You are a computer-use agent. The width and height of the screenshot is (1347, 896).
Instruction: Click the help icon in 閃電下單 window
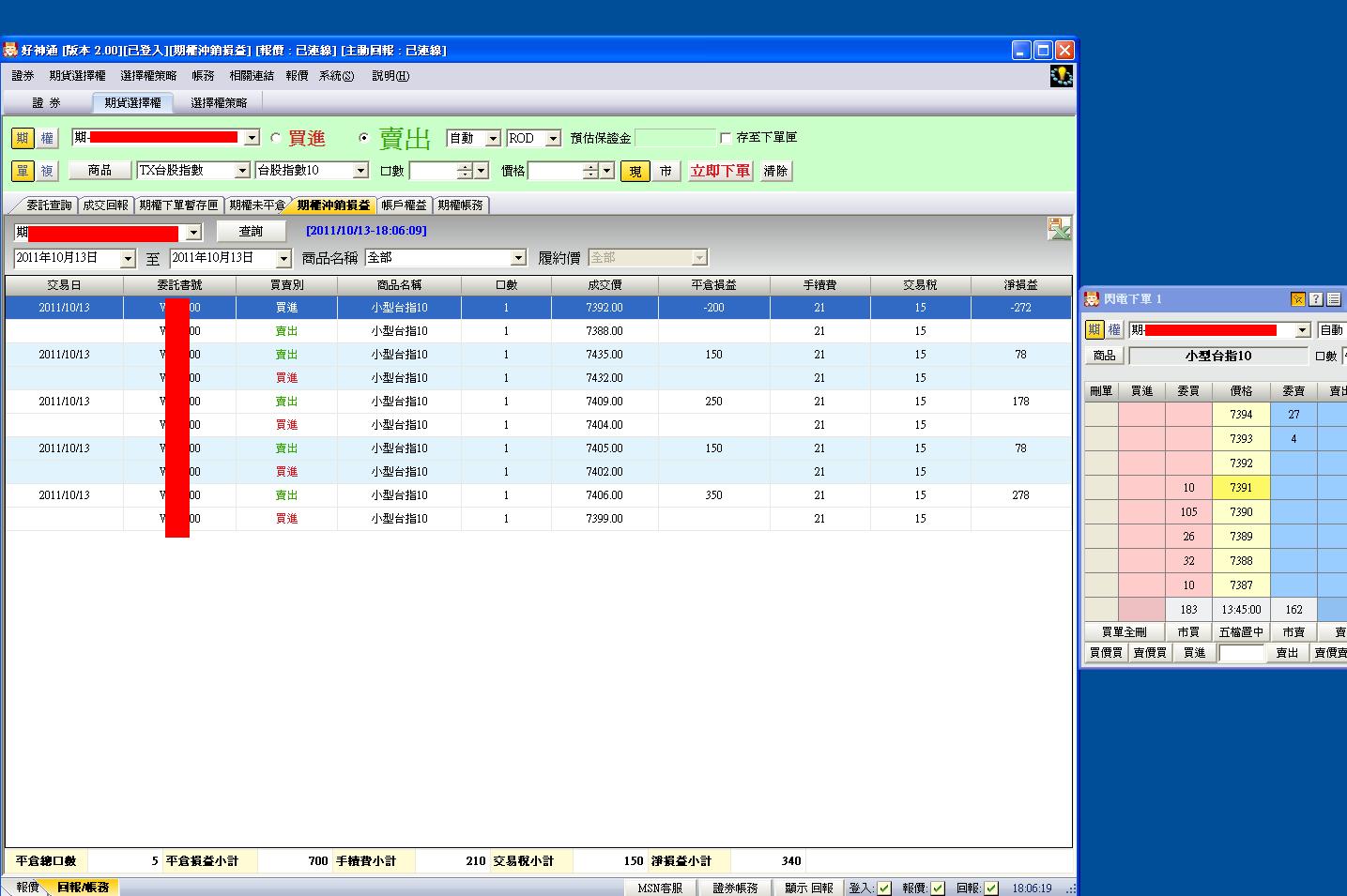[x=1316, y=299]
